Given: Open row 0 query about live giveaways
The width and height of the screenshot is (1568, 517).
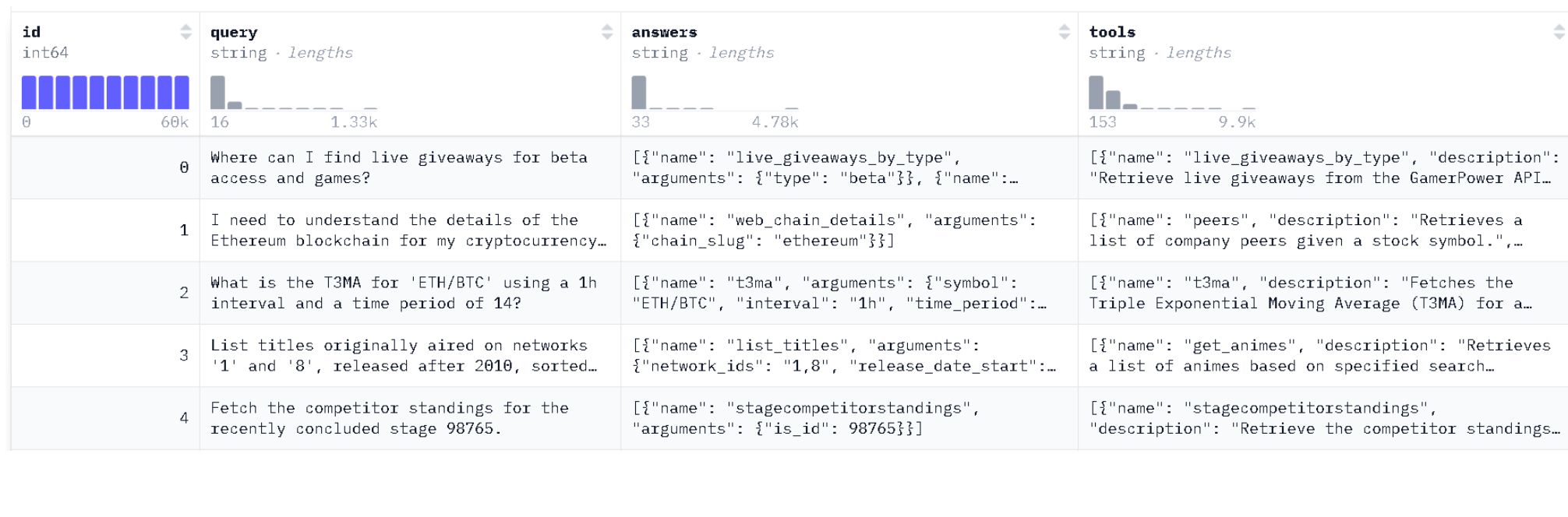Looking at the screenshot, I should (x=410, y=167).
